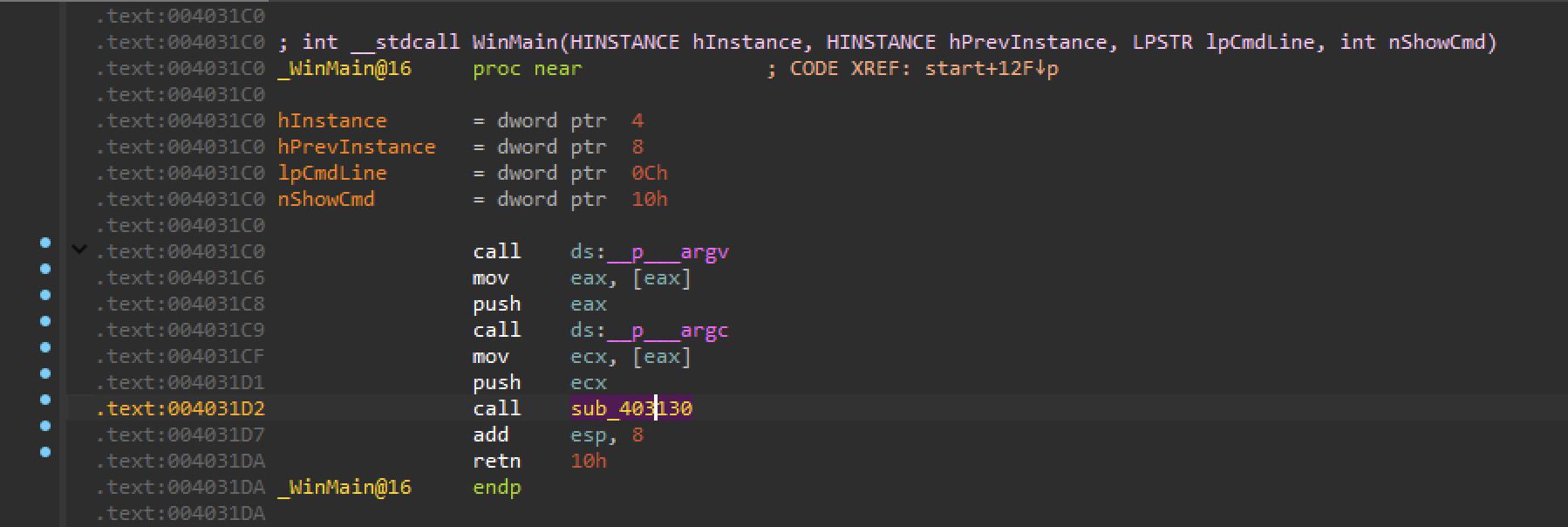
Task: Click the 'endp' keyword
Action: click(x=497, y=487)
